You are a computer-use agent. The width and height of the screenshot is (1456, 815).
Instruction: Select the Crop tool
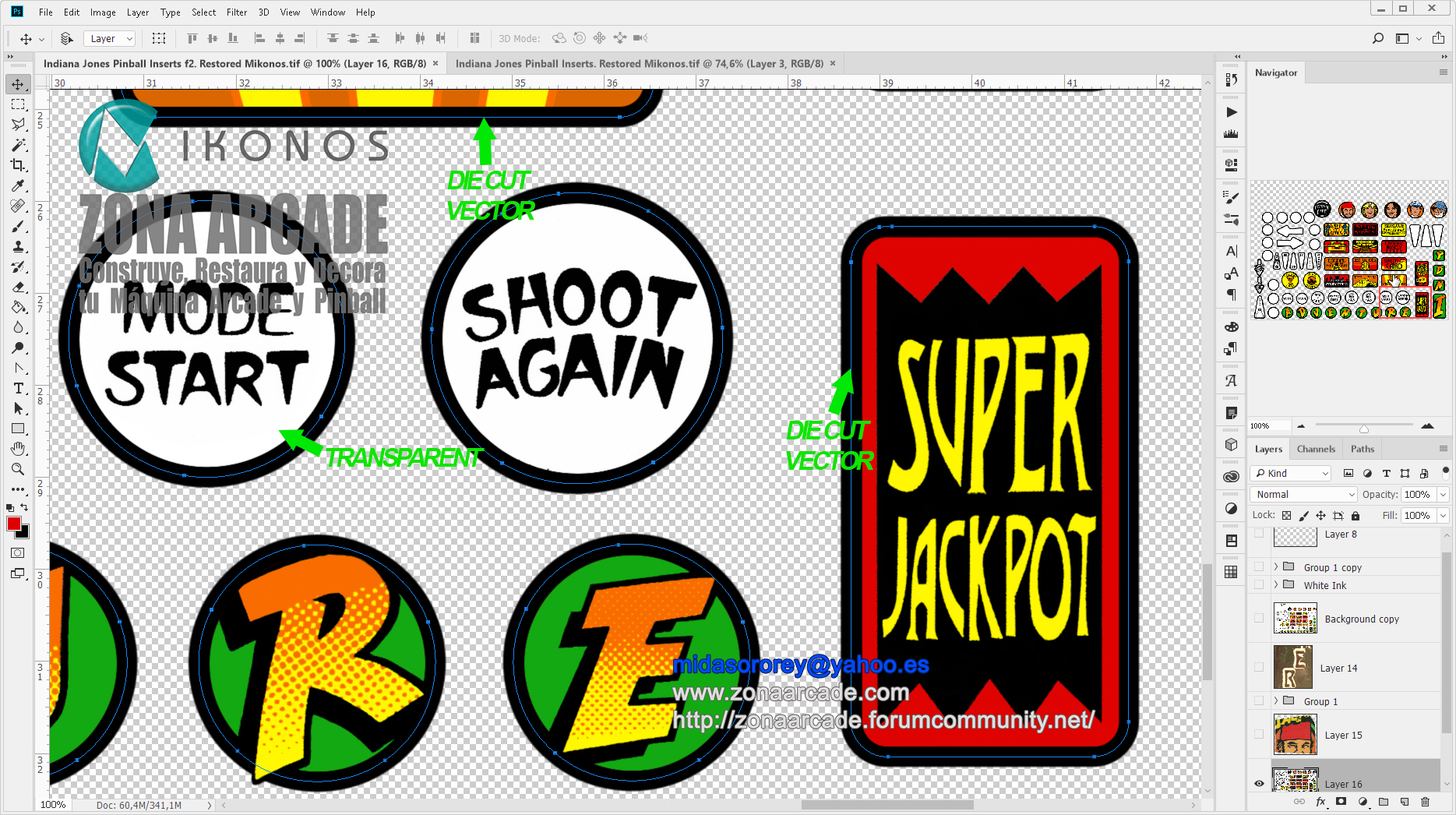pos(18,165)
